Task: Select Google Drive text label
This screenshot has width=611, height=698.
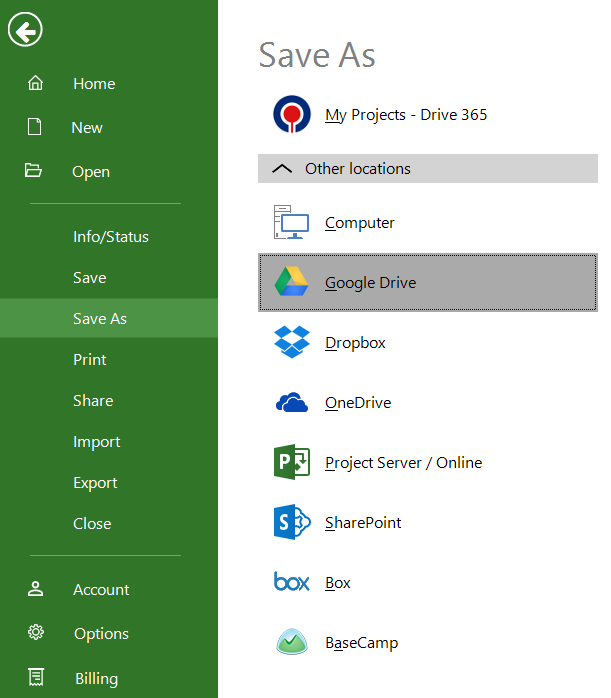Action: [x=371, y=283]
